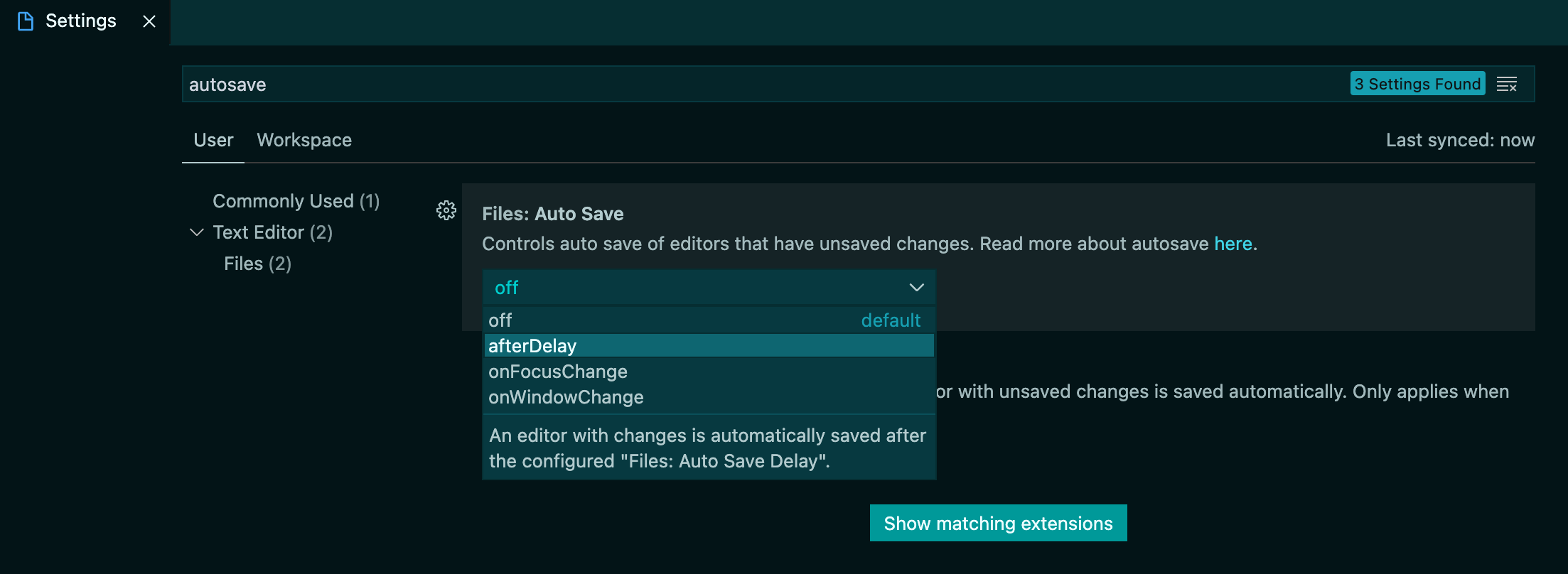
Task: Collapse the Text Editor section
Action: (197, 232)
